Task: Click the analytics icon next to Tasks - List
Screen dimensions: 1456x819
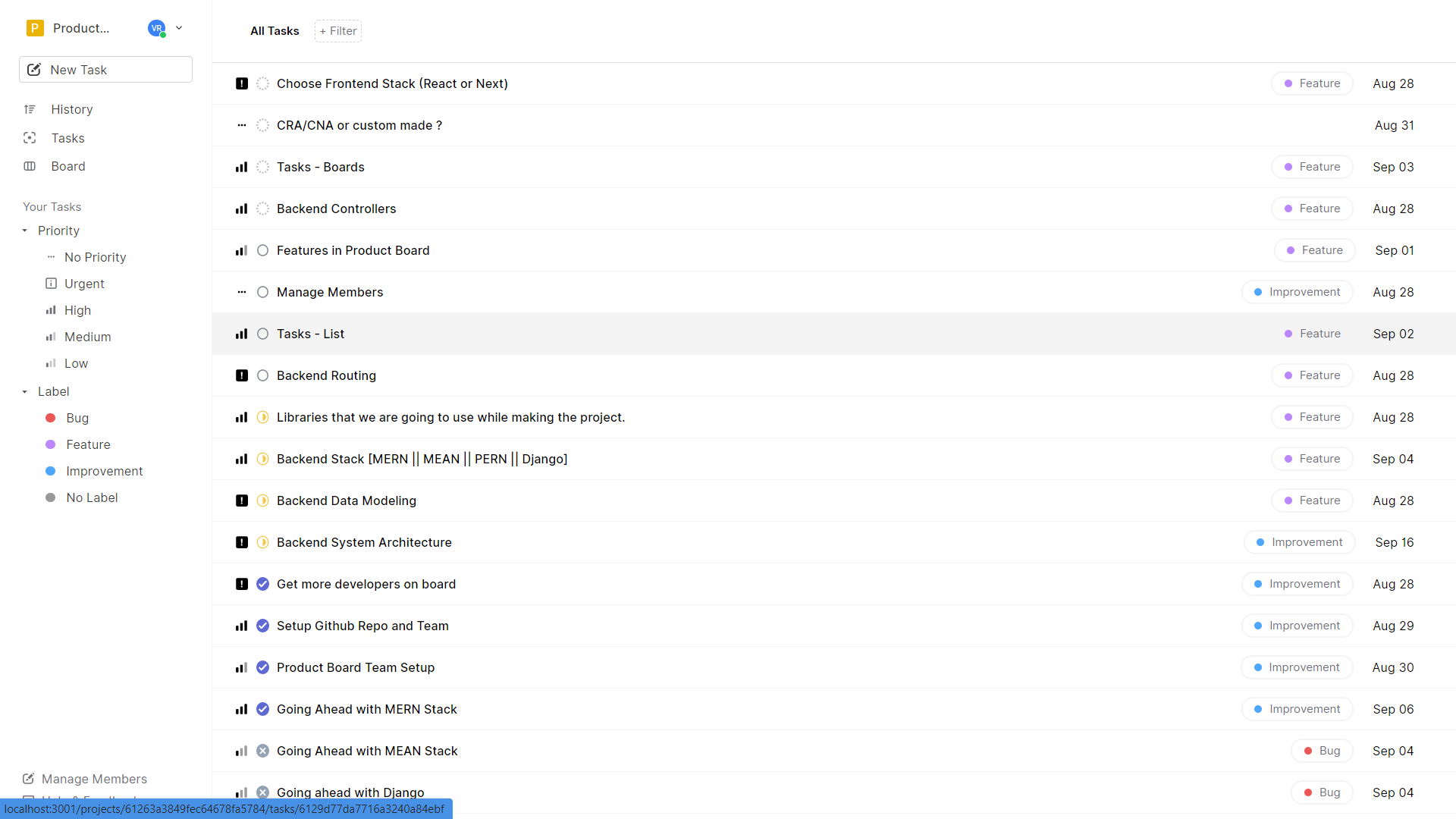Action: [x=241, y=333]
